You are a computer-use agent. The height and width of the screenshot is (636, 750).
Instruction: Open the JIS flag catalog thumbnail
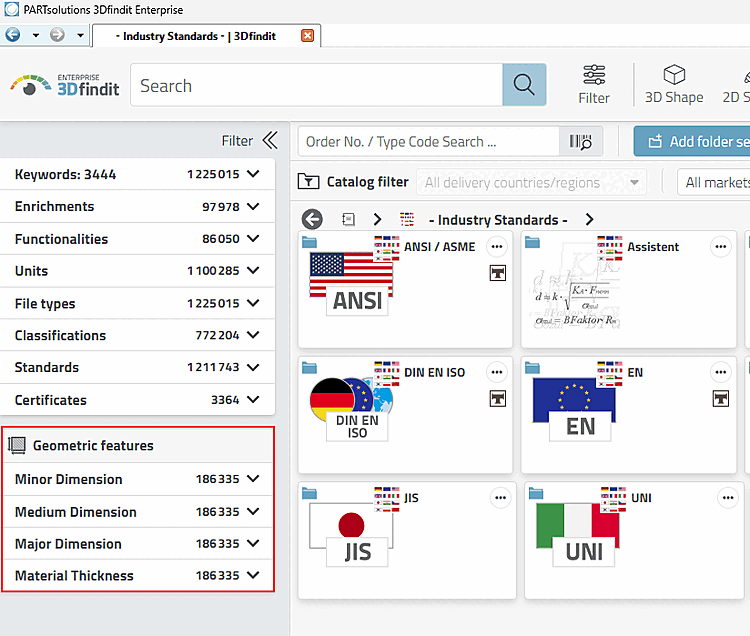click(x=352, y=535)
